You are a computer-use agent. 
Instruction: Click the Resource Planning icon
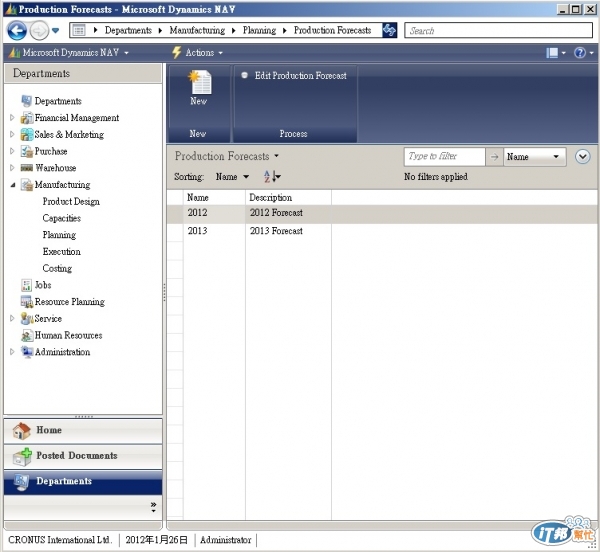click(x=27, y=302)
